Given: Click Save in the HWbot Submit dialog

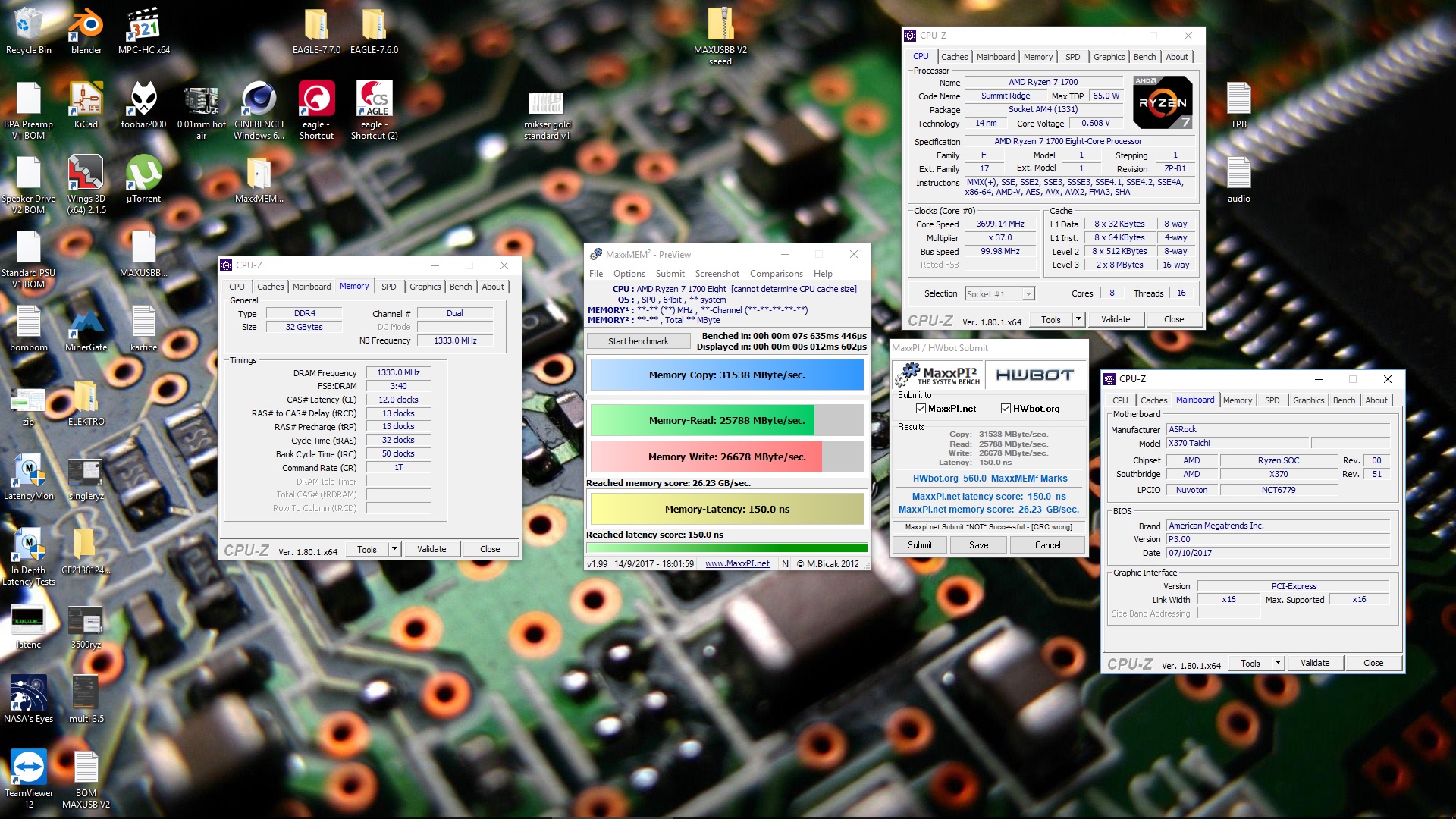Looking at the screenshot, I should [978, 545].
